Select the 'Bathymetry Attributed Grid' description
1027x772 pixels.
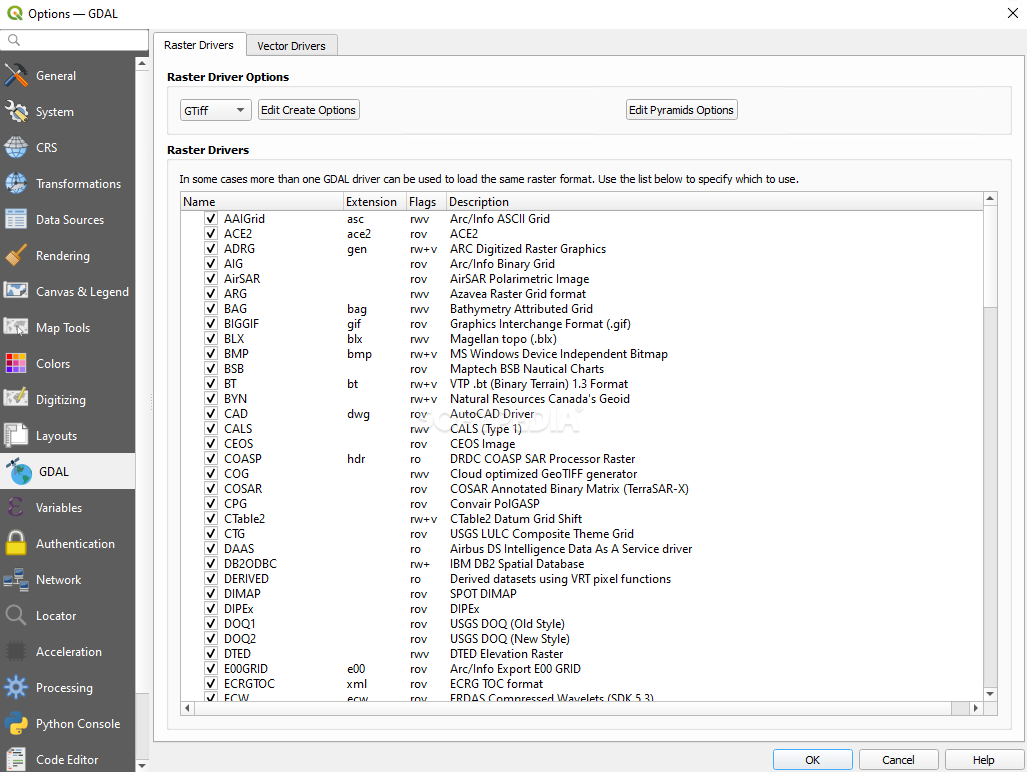tap(521, 308)
